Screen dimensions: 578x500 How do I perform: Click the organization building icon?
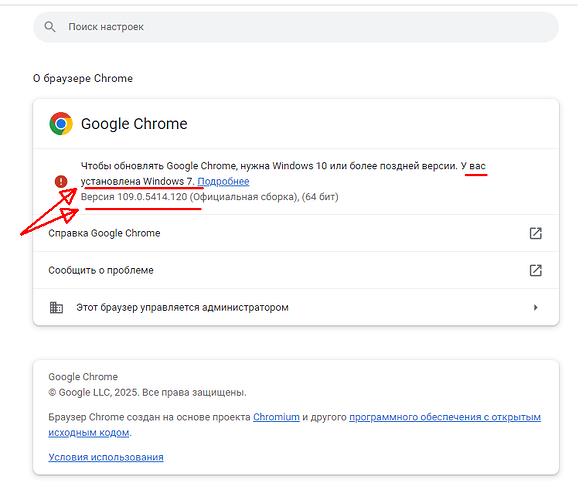(x=56, y=307)
